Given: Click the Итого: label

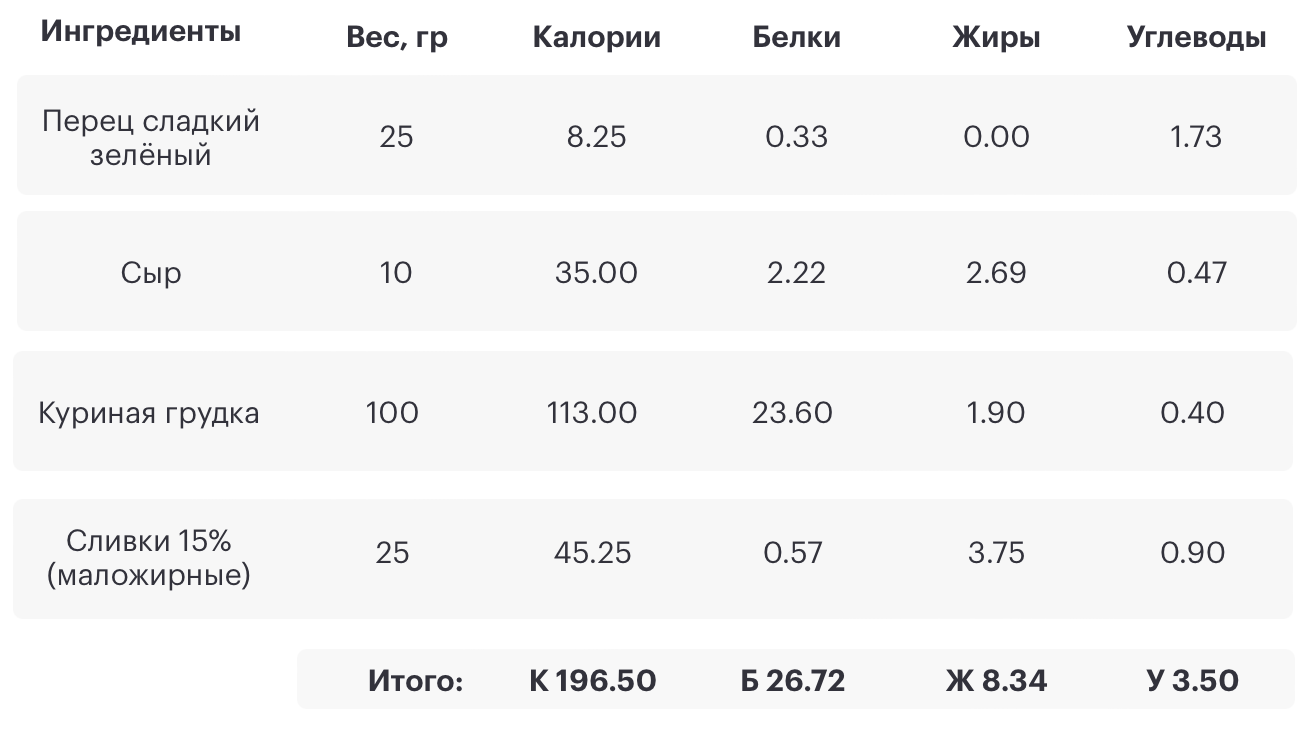Looking at the screenshot, I should point(416,681).
